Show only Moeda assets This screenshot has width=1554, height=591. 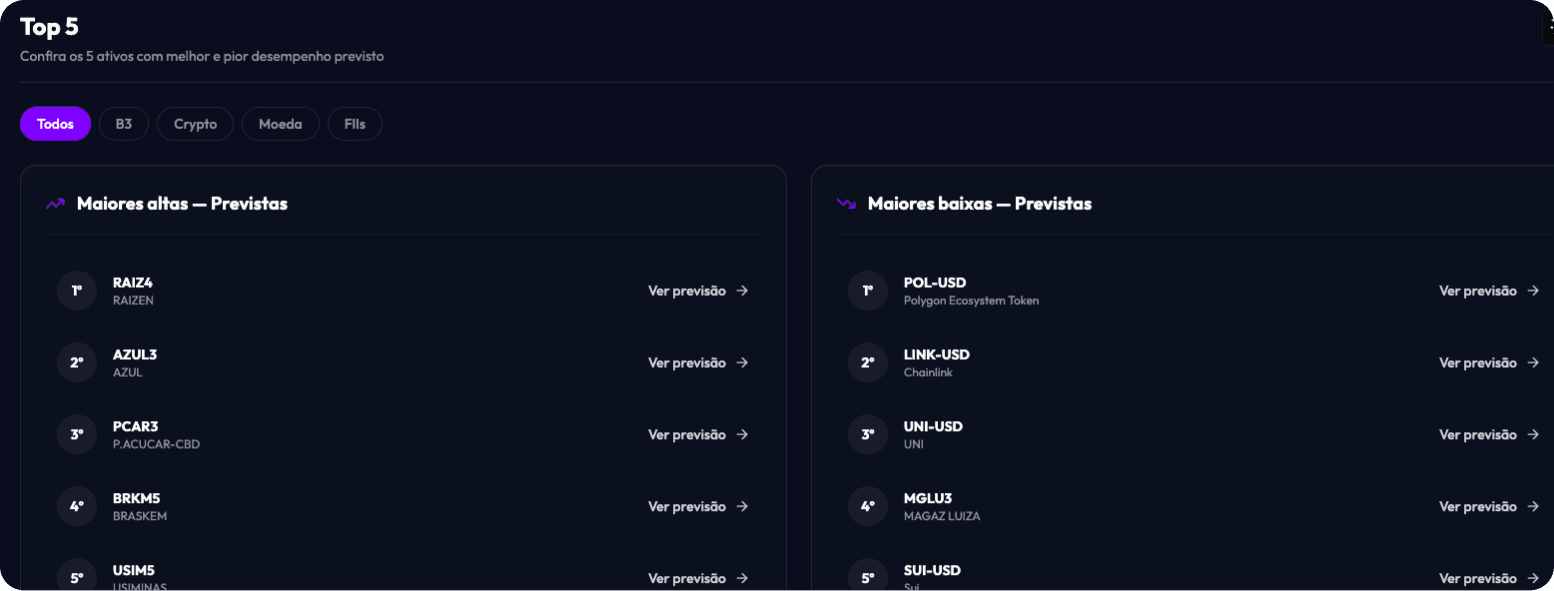(x=280, y=124)
